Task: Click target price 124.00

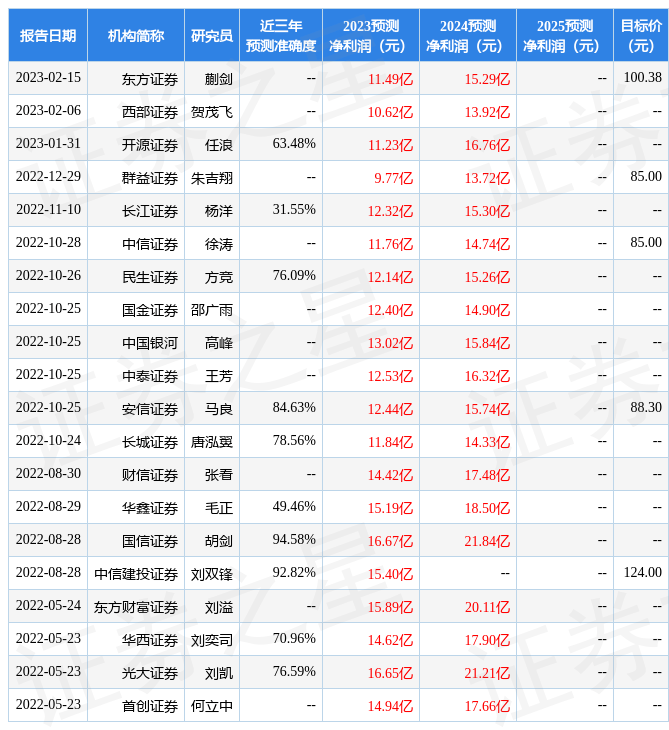Action: tap(642, 572)
